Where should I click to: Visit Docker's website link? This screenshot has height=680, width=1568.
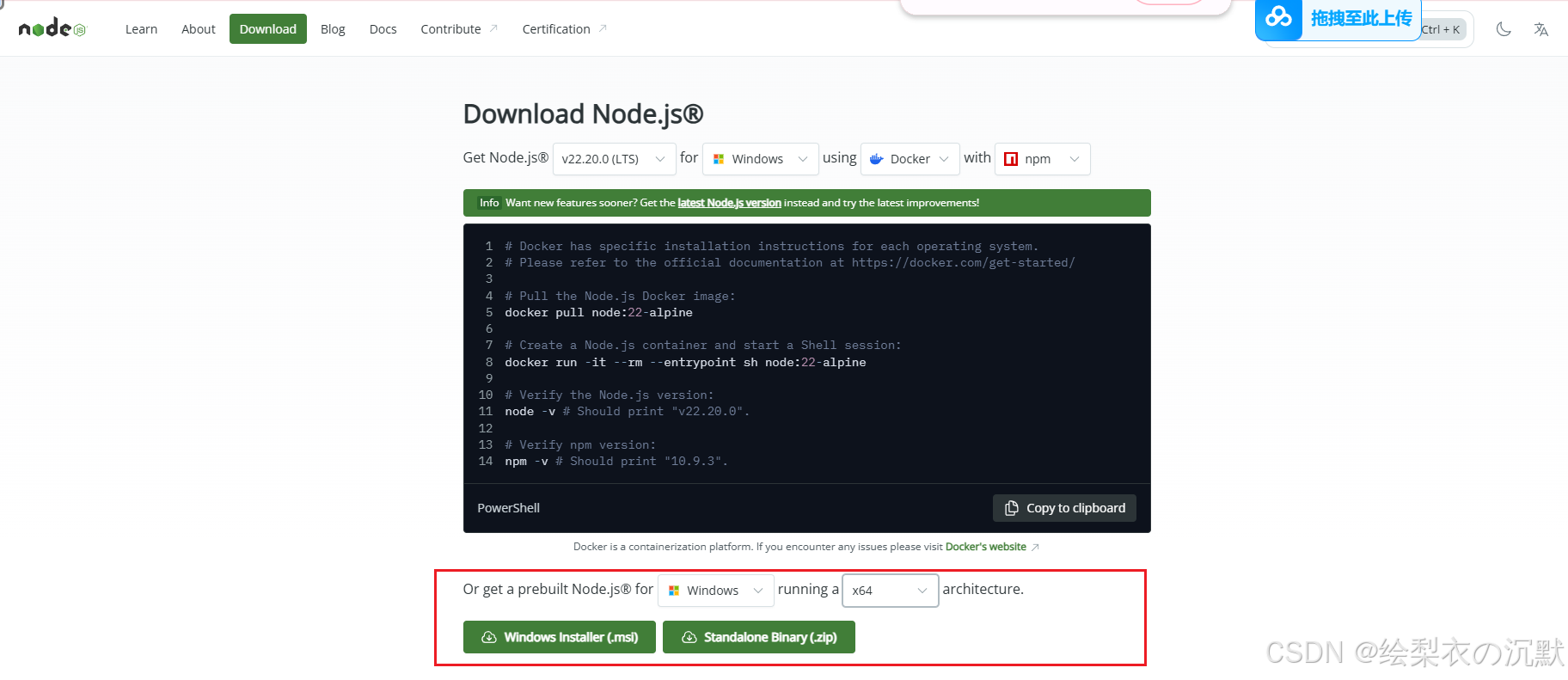pyautogui.click(x=985, y=547)
